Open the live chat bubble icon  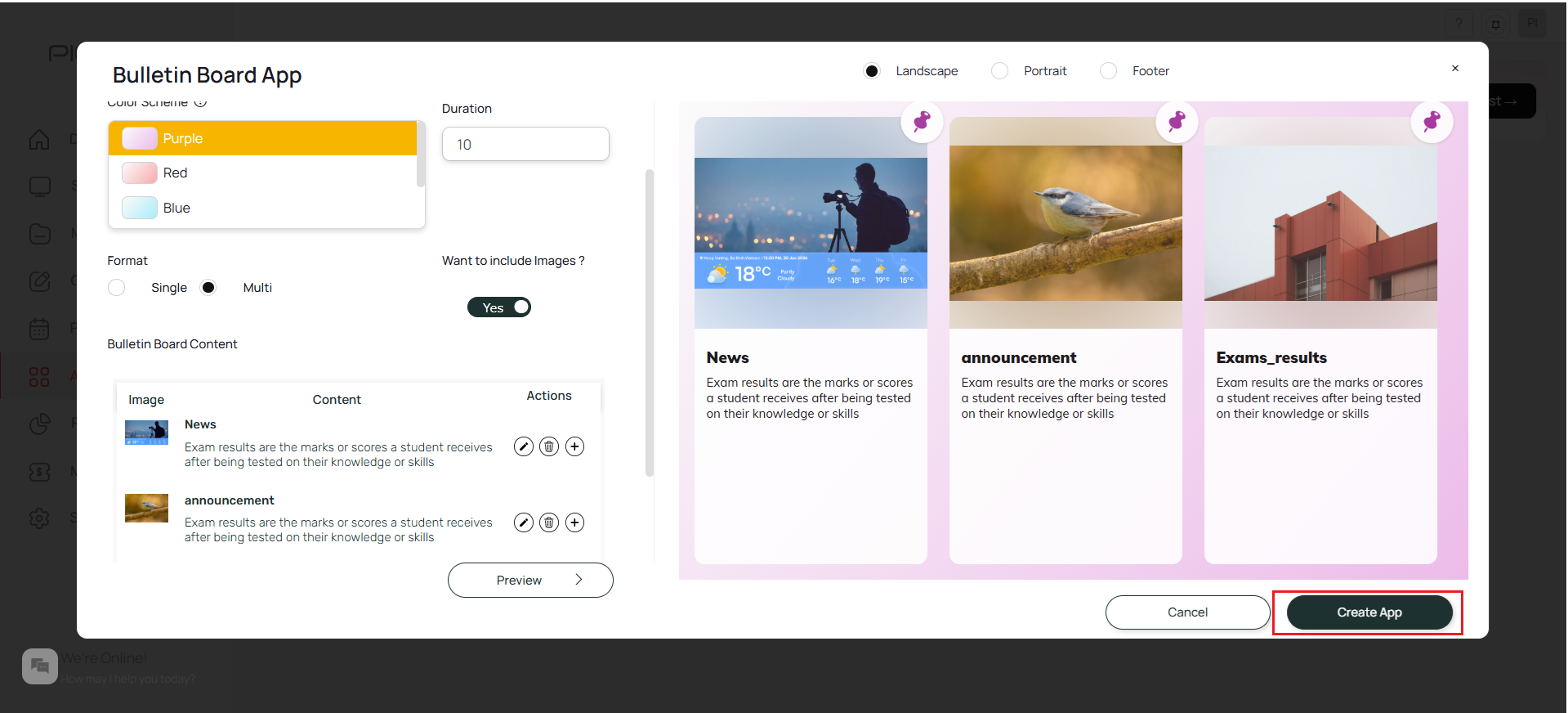40,666
